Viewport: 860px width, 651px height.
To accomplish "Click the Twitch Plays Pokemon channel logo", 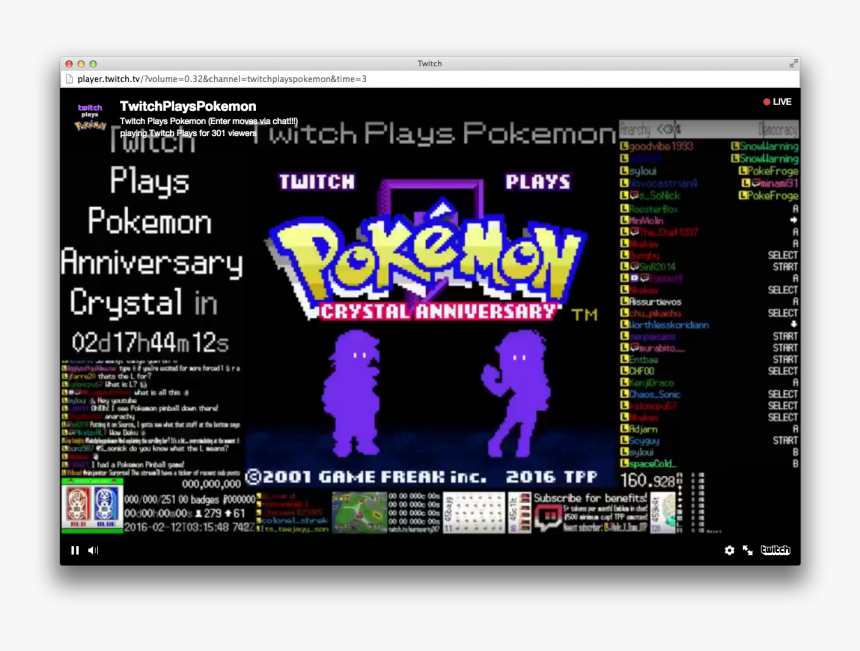I will point(90,117).
